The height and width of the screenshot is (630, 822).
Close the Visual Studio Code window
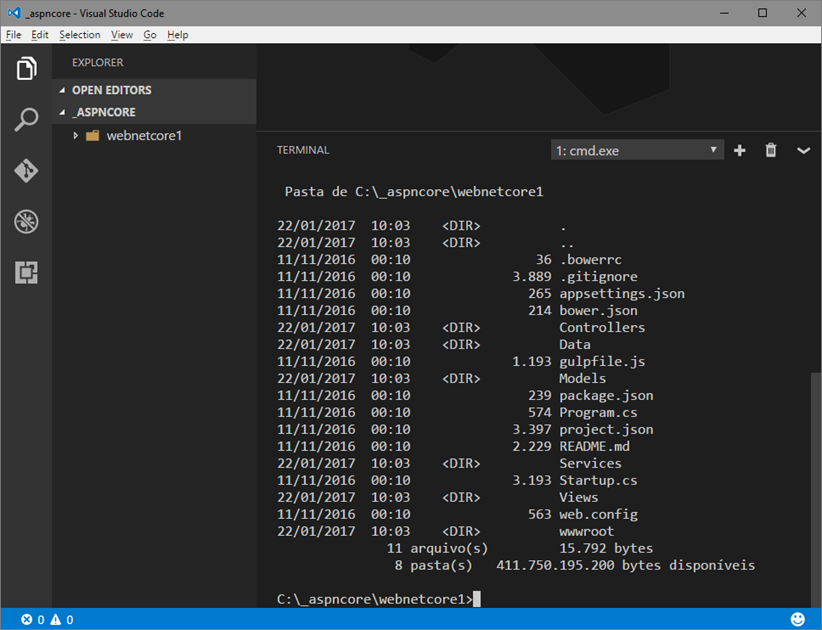[x=801, y=13]
